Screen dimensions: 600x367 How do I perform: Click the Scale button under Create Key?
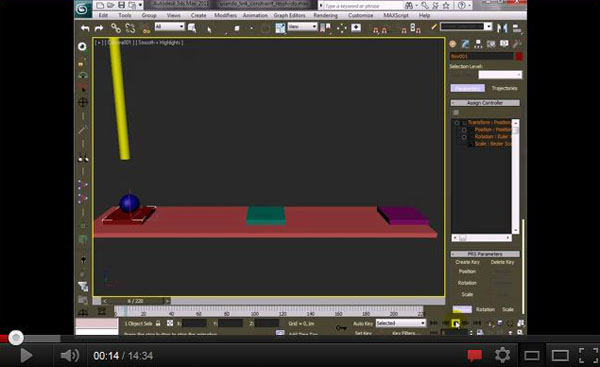[467, 294]
